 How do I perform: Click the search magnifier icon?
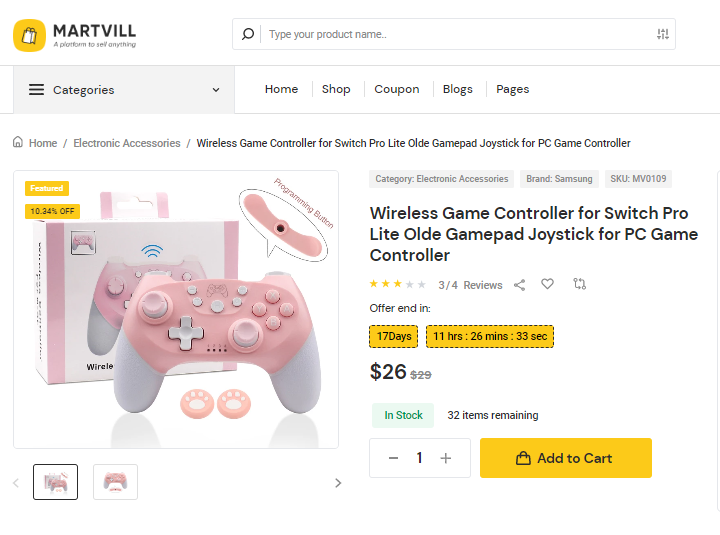pyautogui.click(x=248, y=34)
